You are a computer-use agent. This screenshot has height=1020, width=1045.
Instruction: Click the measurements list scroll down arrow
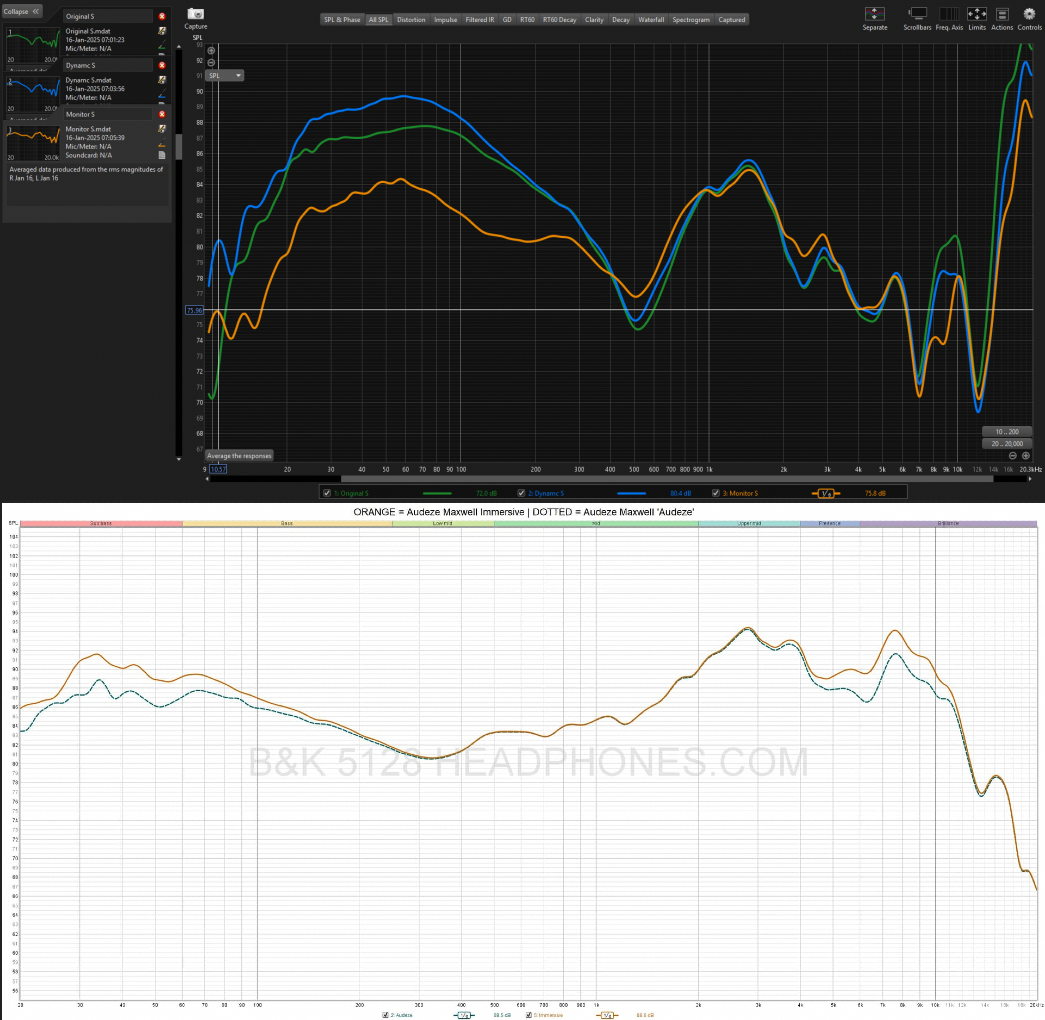[x=179, y=459]
